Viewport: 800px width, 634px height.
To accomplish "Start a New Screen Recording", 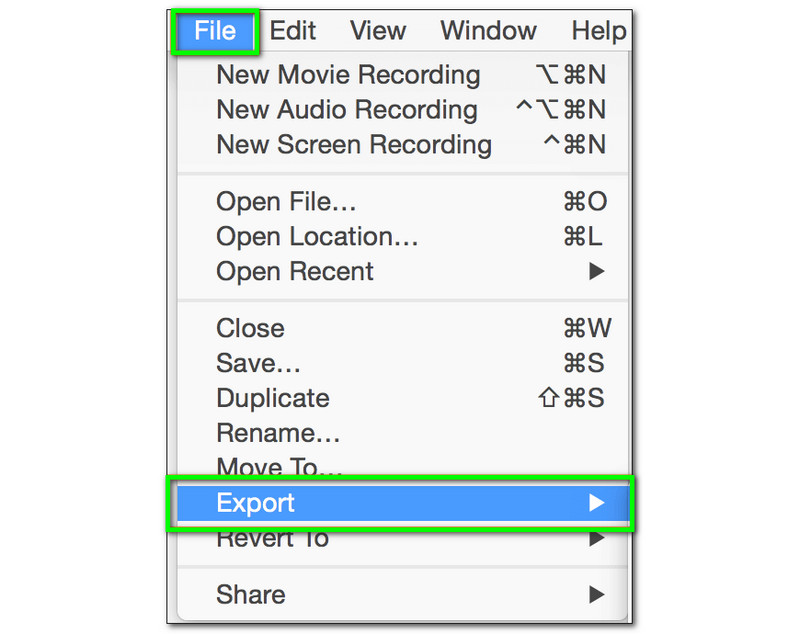I will point(354,145).
